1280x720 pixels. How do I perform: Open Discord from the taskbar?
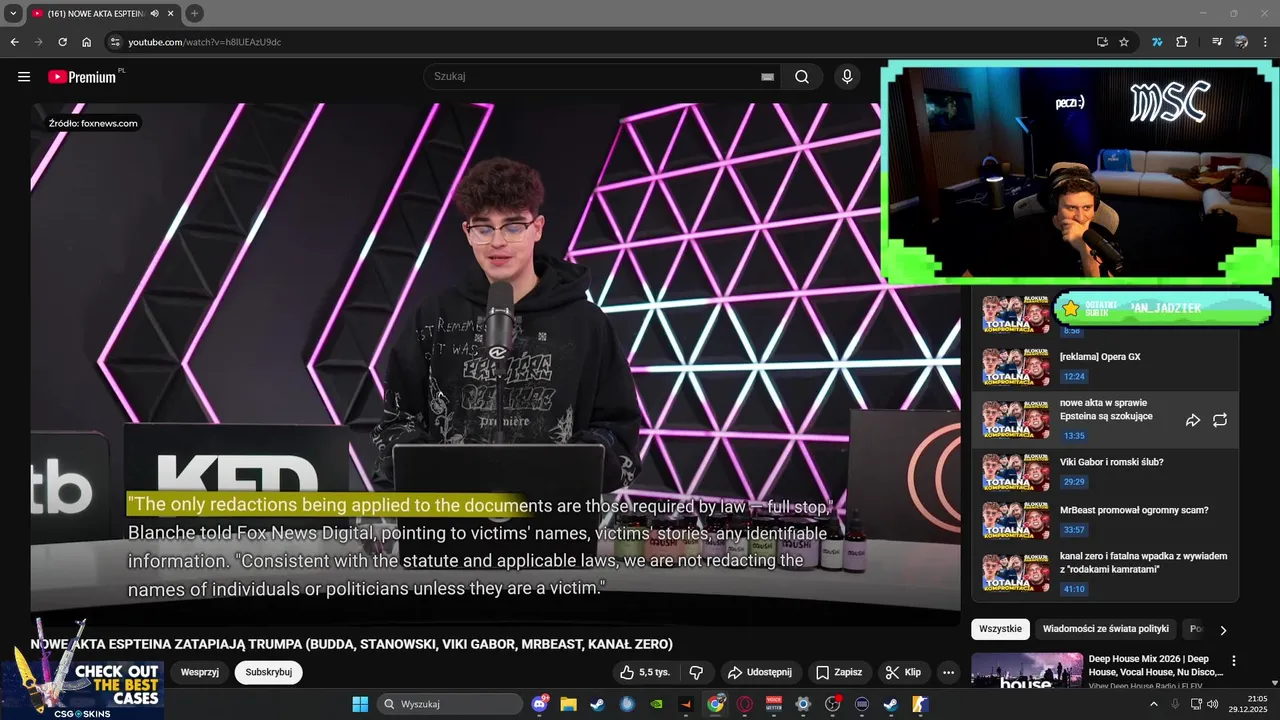pos(541,704)
